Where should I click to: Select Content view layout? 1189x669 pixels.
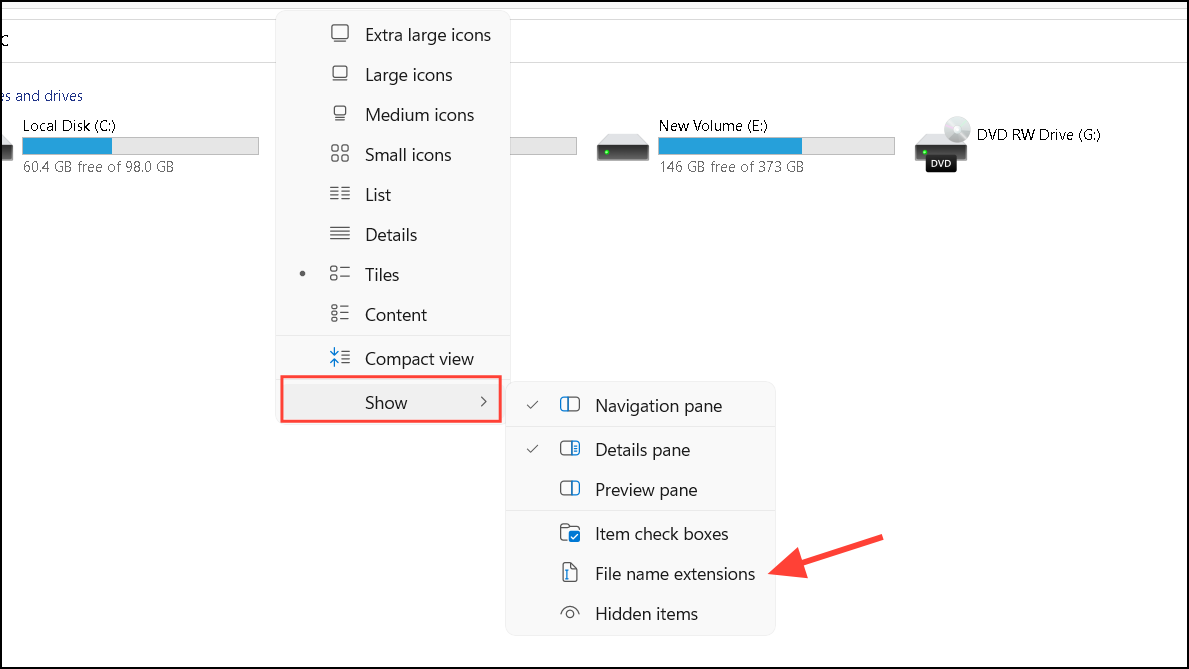tap(395, 314)
